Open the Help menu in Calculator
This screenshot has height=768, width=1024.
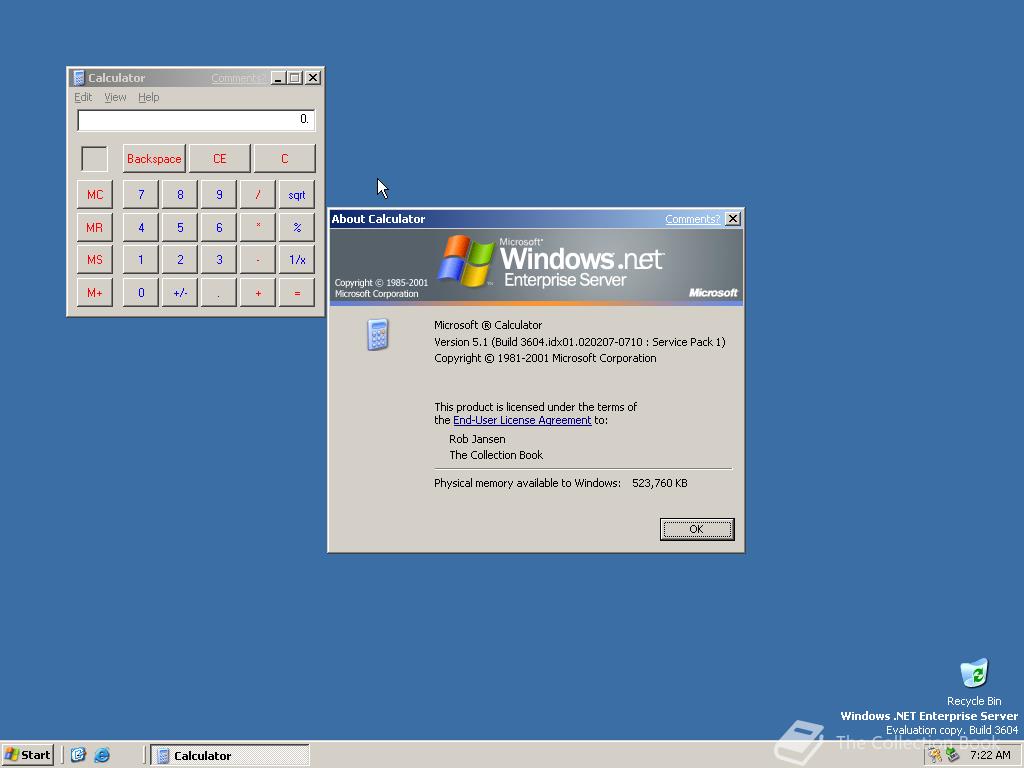click(x=148, y=97)
